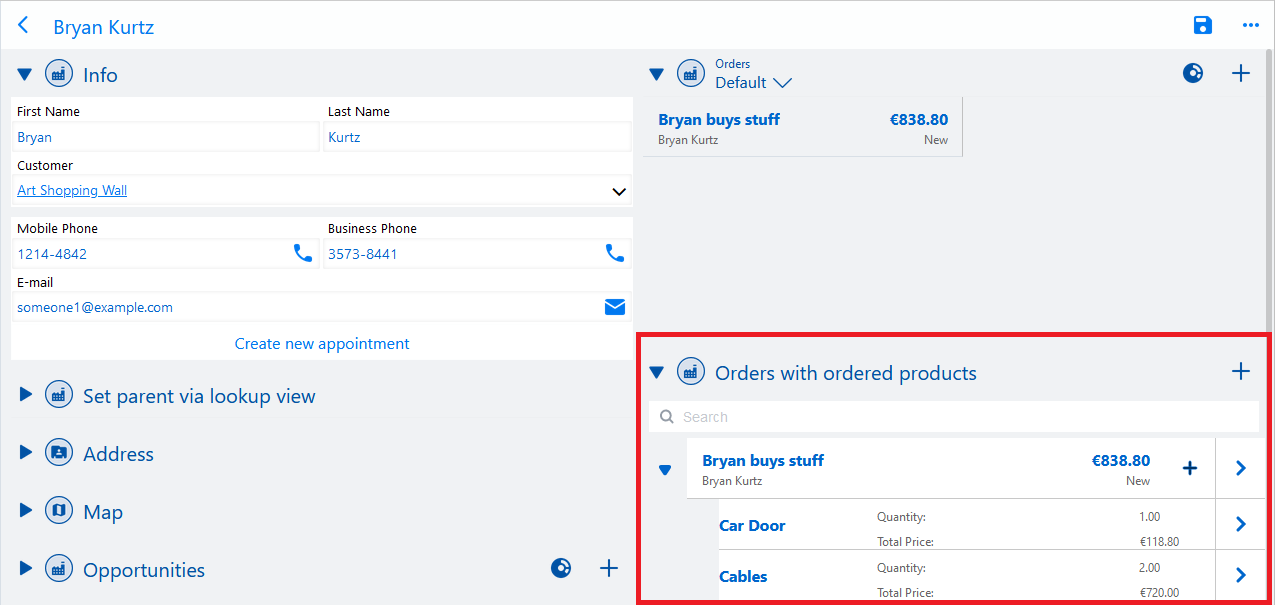Viewport: 1275px width, 605px height.
Task: Expand the Address section
Action: (26, 453)
